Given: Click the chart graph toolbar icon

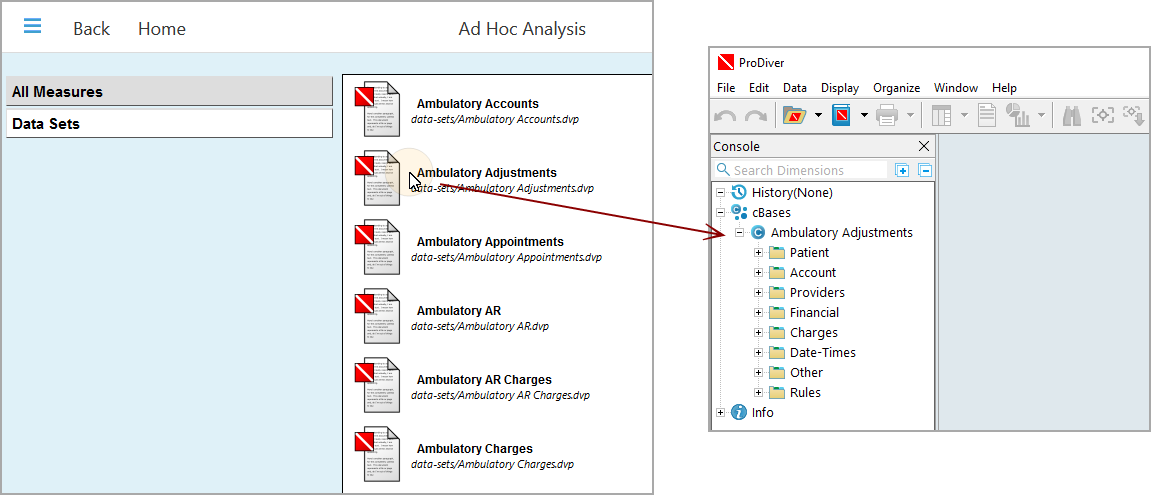Looking at the screenshot, I should (1018, 115).
